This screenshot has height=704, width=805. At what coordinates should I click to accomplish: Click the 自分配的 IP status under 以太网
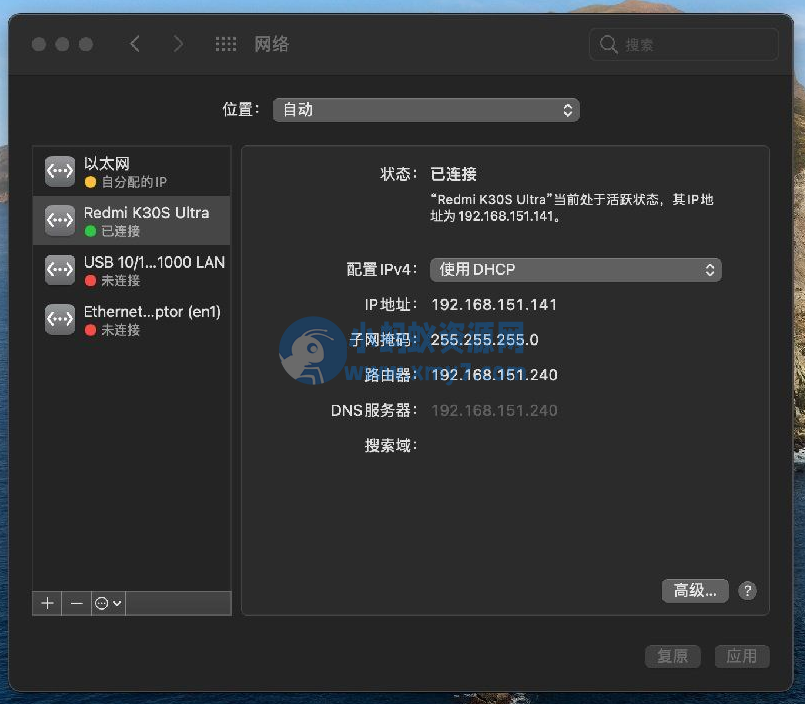point(134,182)
